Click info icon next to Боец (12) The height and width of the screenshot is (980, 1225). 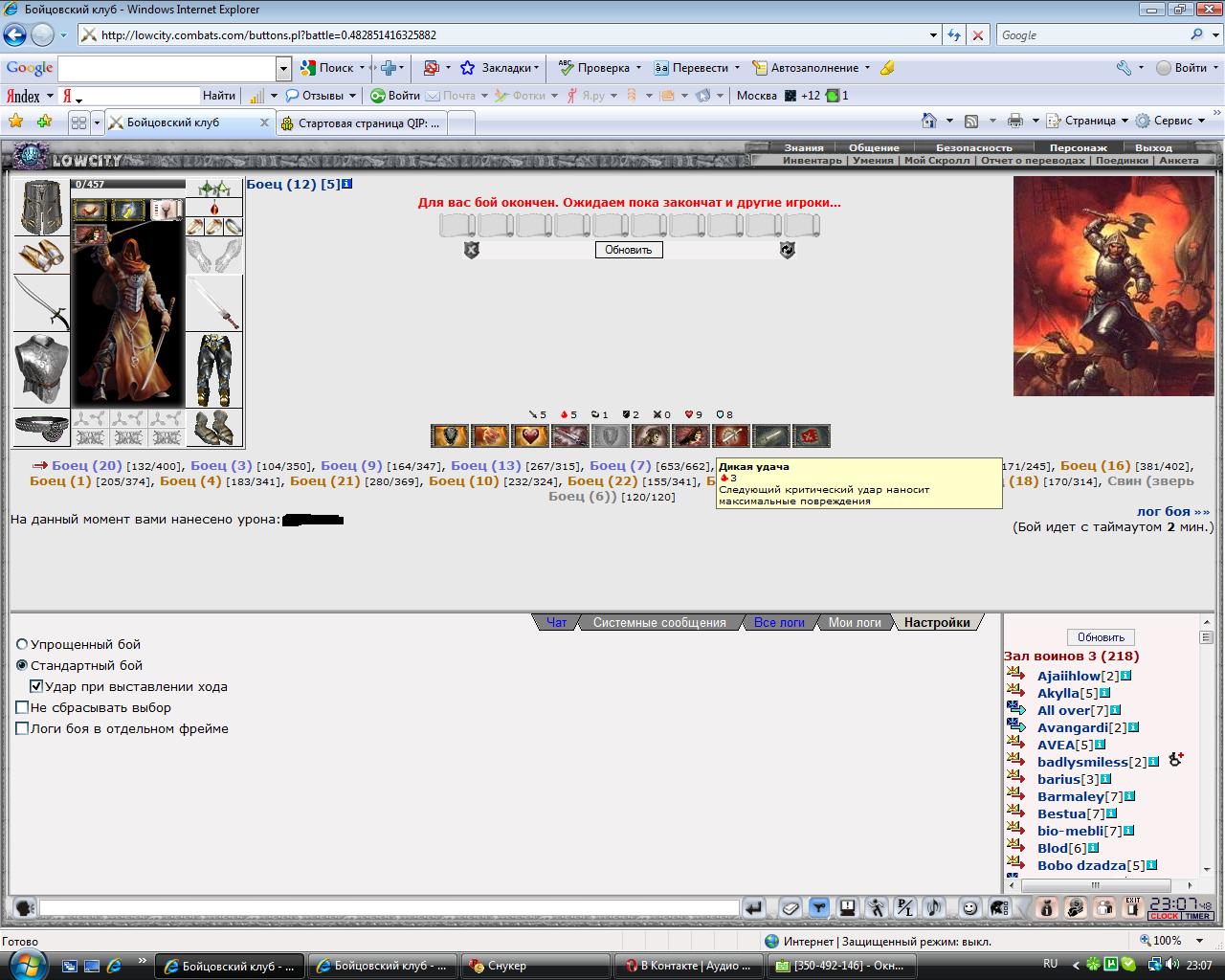click(347, 184)
